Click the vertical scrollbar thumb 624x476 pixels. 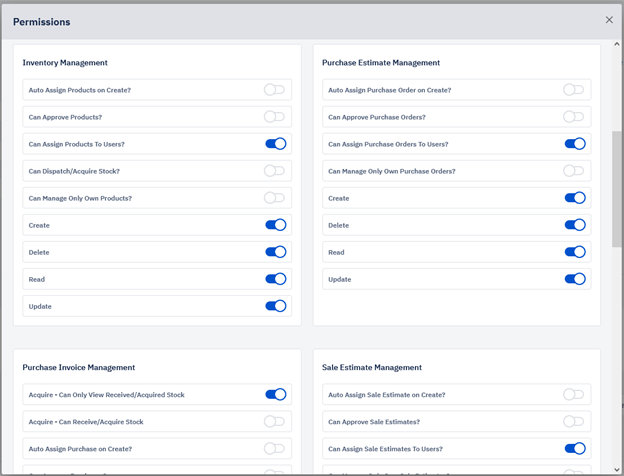[x=617, y=189]
